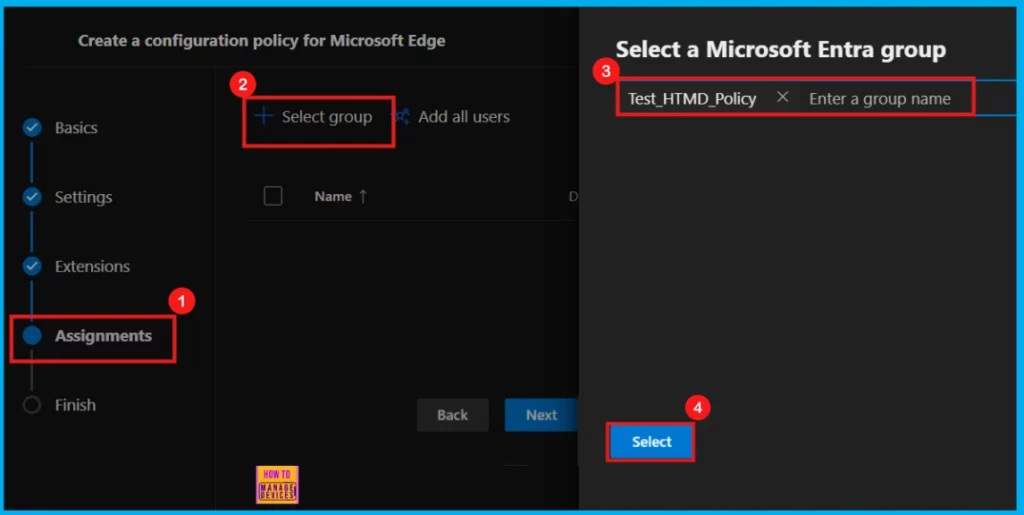
Task: Toggle the select-all checkbox in table header
Action: tap(273, 196)
